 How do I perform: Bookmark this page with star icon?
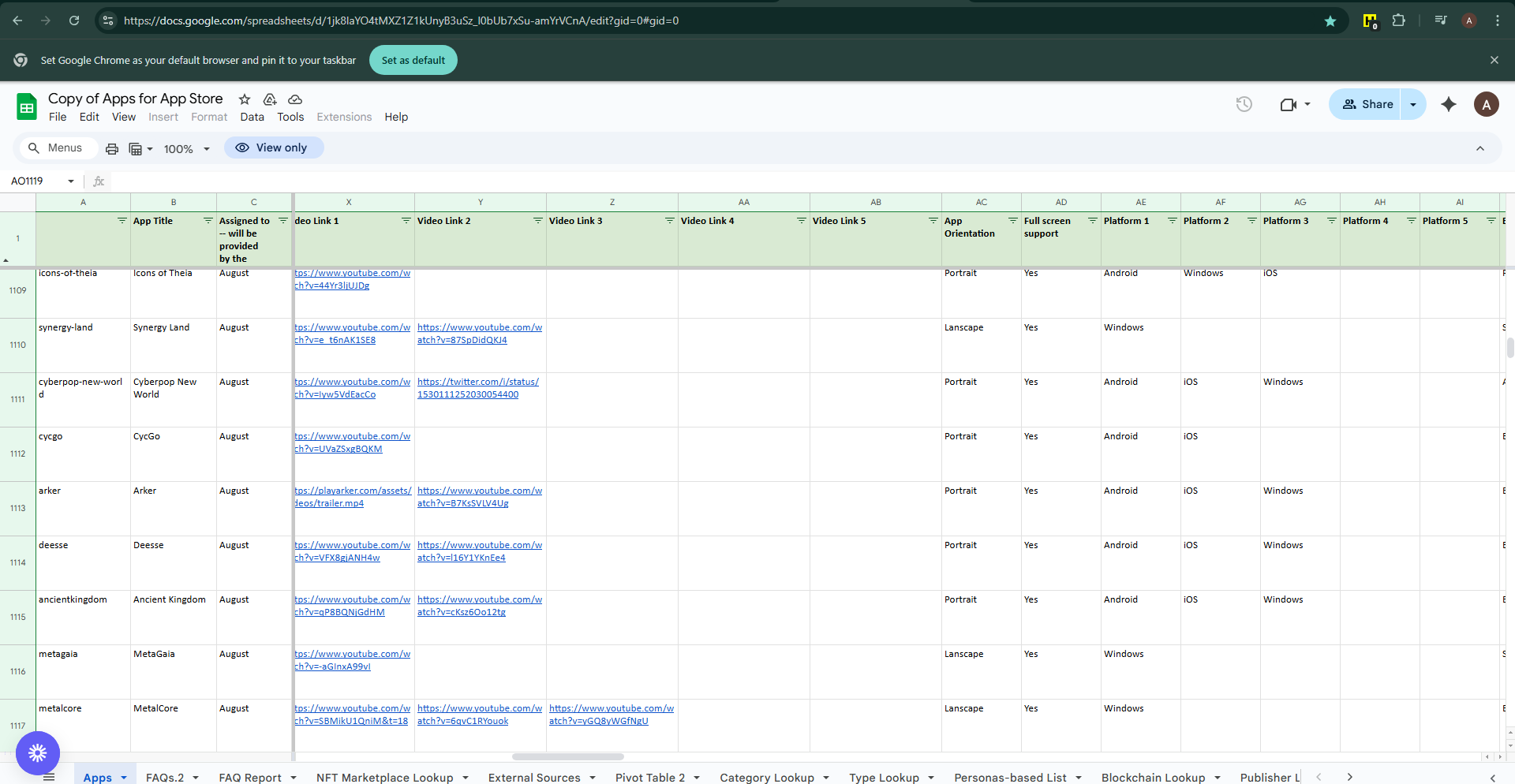pos(1330,21)
